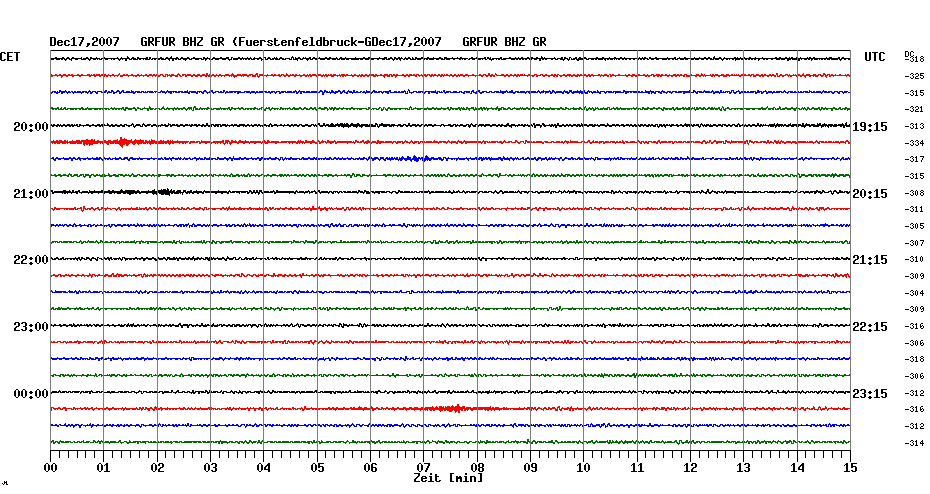Click the red seismic burst near minute 01
This screenshot has width=930, height=494.
point(122,142)
